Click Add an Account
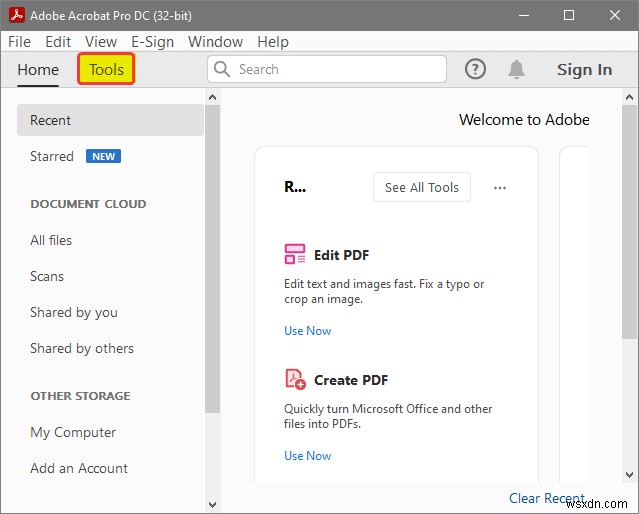 79,468
